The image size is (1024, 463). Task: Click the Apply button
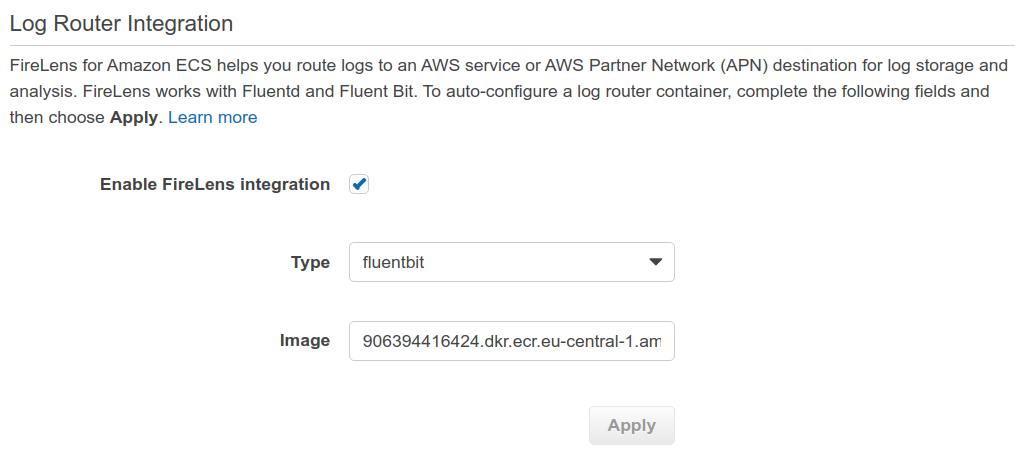click(x=632, y=426)
